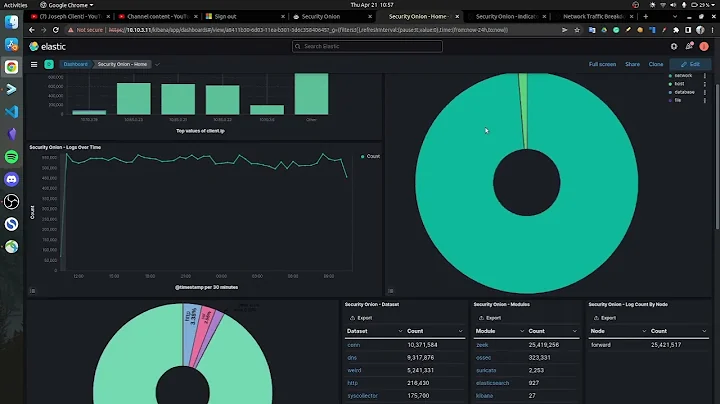Screen dimensions: 720x404
Task: Click the Chrome address bar URL
Action: (308, 30)
